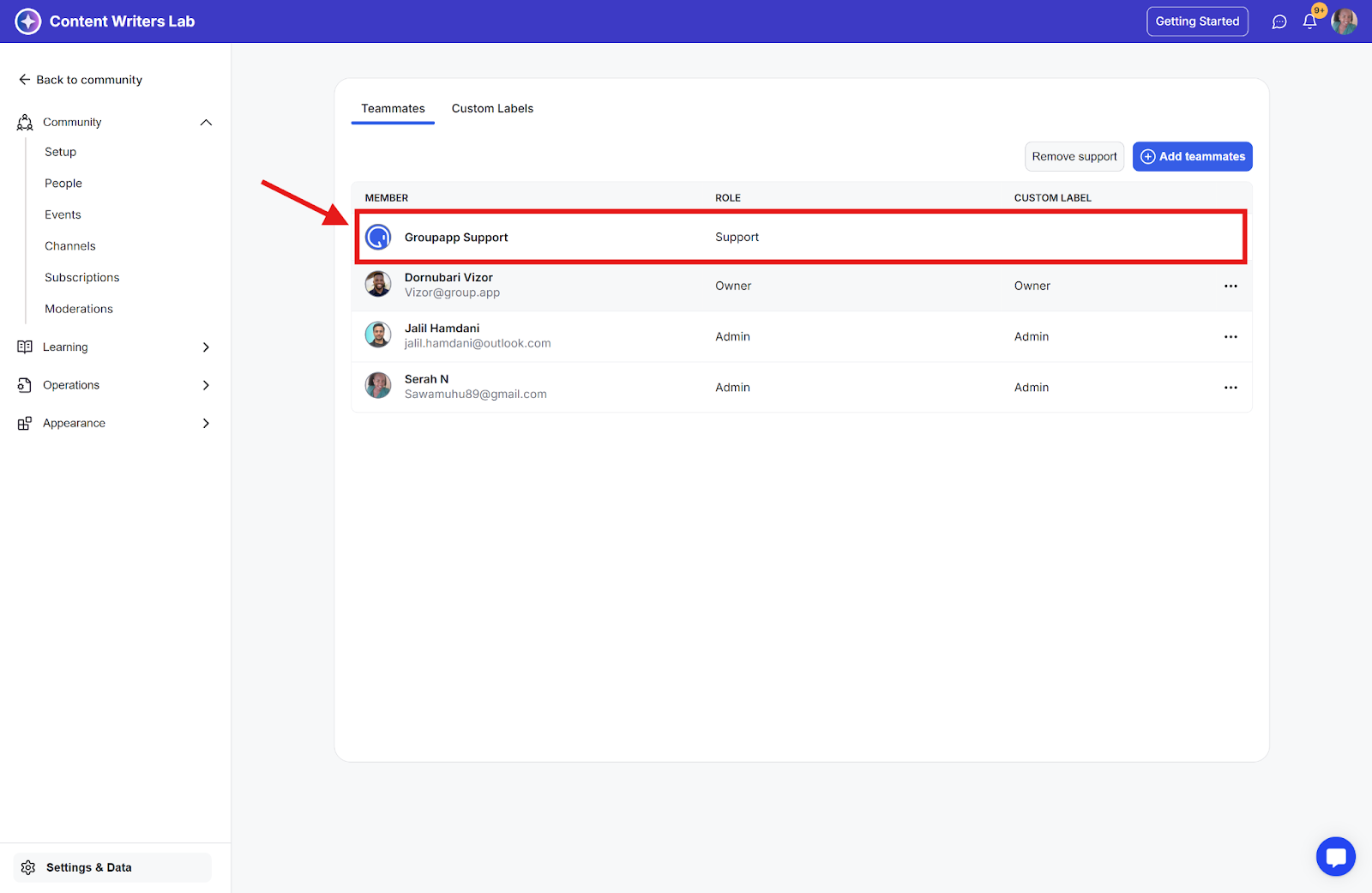Viewport: 1372px width, 893px height.
Task: Collapse the Community section in sidebar
Action: point(206,123)
